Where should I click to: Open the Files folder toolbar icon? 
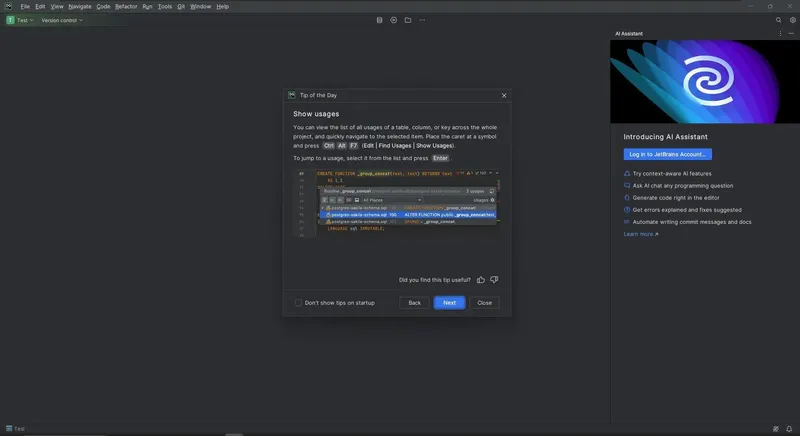coord(408,20)
